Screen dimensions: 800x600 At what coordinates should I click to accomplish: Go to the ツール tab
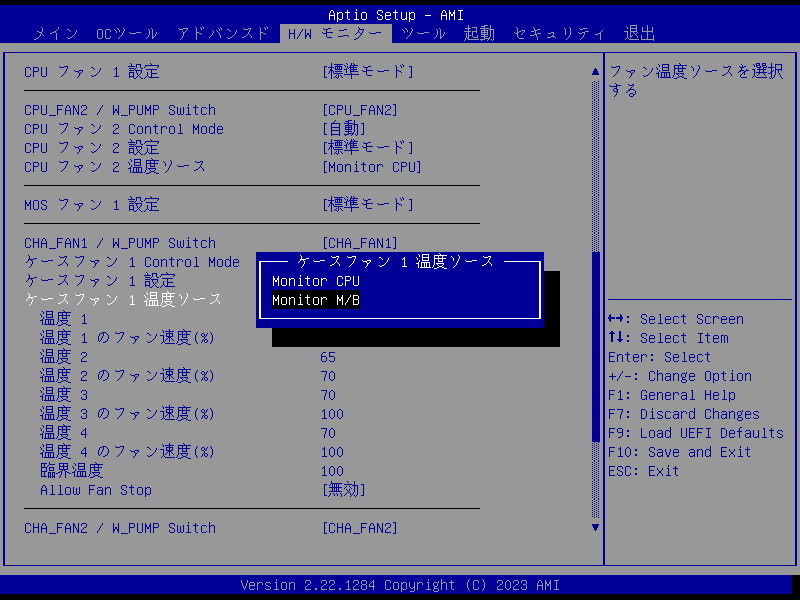(423, 34)
